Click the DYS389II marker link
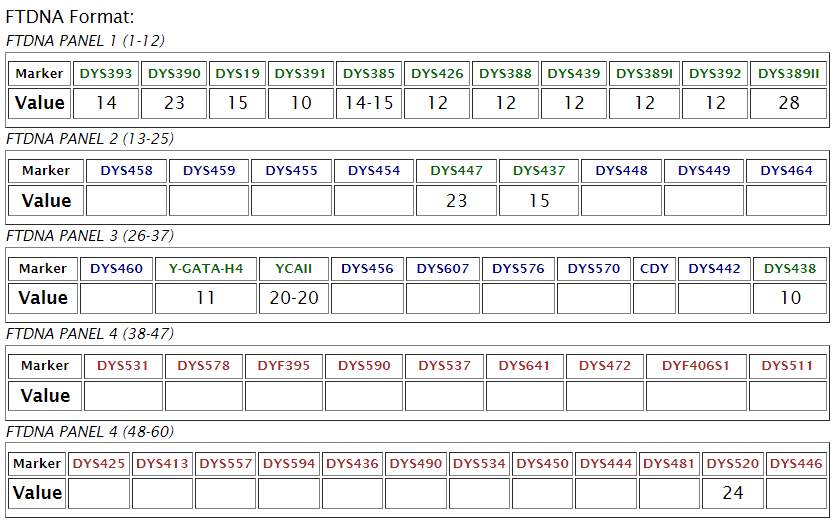Image resolution: width=835 pixels, height=522 pixels. [x=788, y=74]
